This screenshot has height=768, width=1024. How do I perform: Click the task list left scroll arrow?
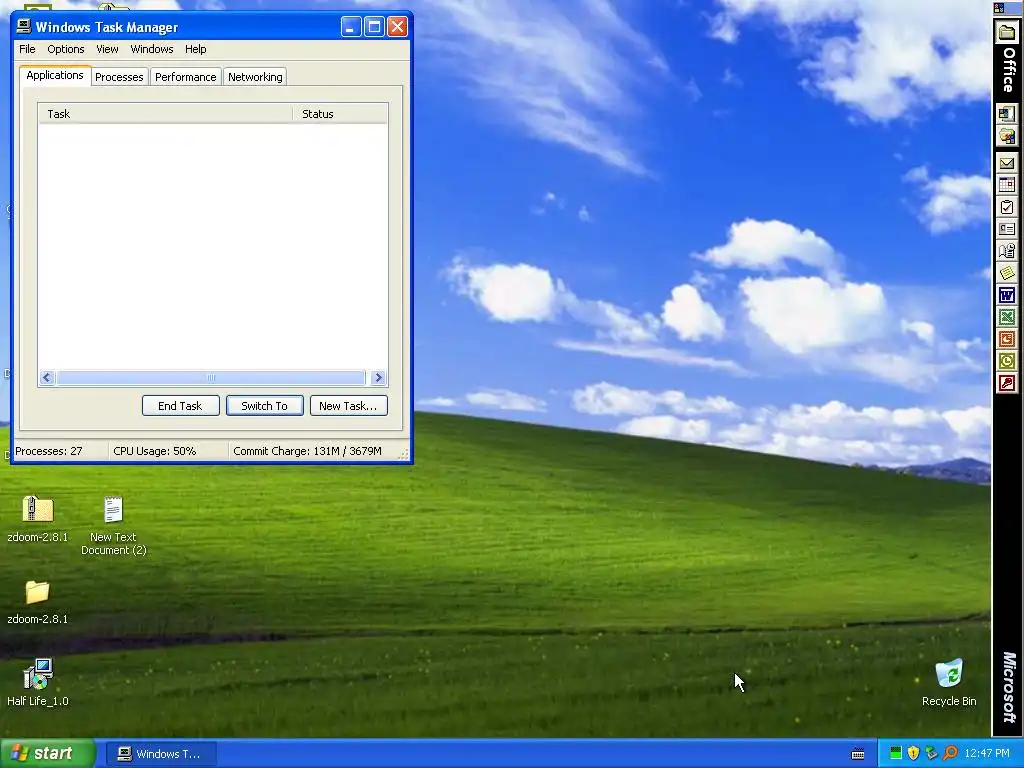pos(46,377)
